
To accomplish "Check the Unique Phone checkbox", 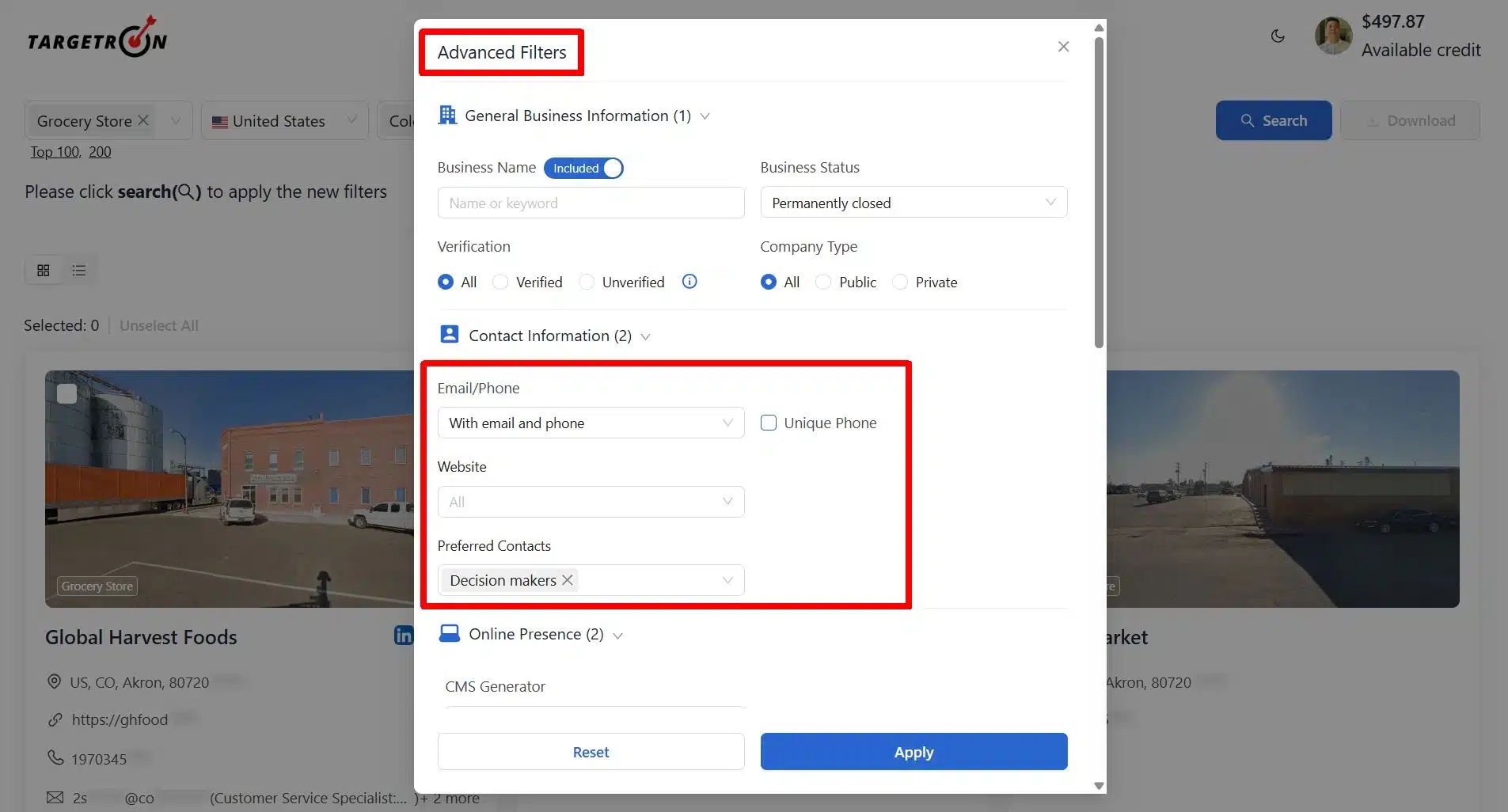I will coord(769,423).
